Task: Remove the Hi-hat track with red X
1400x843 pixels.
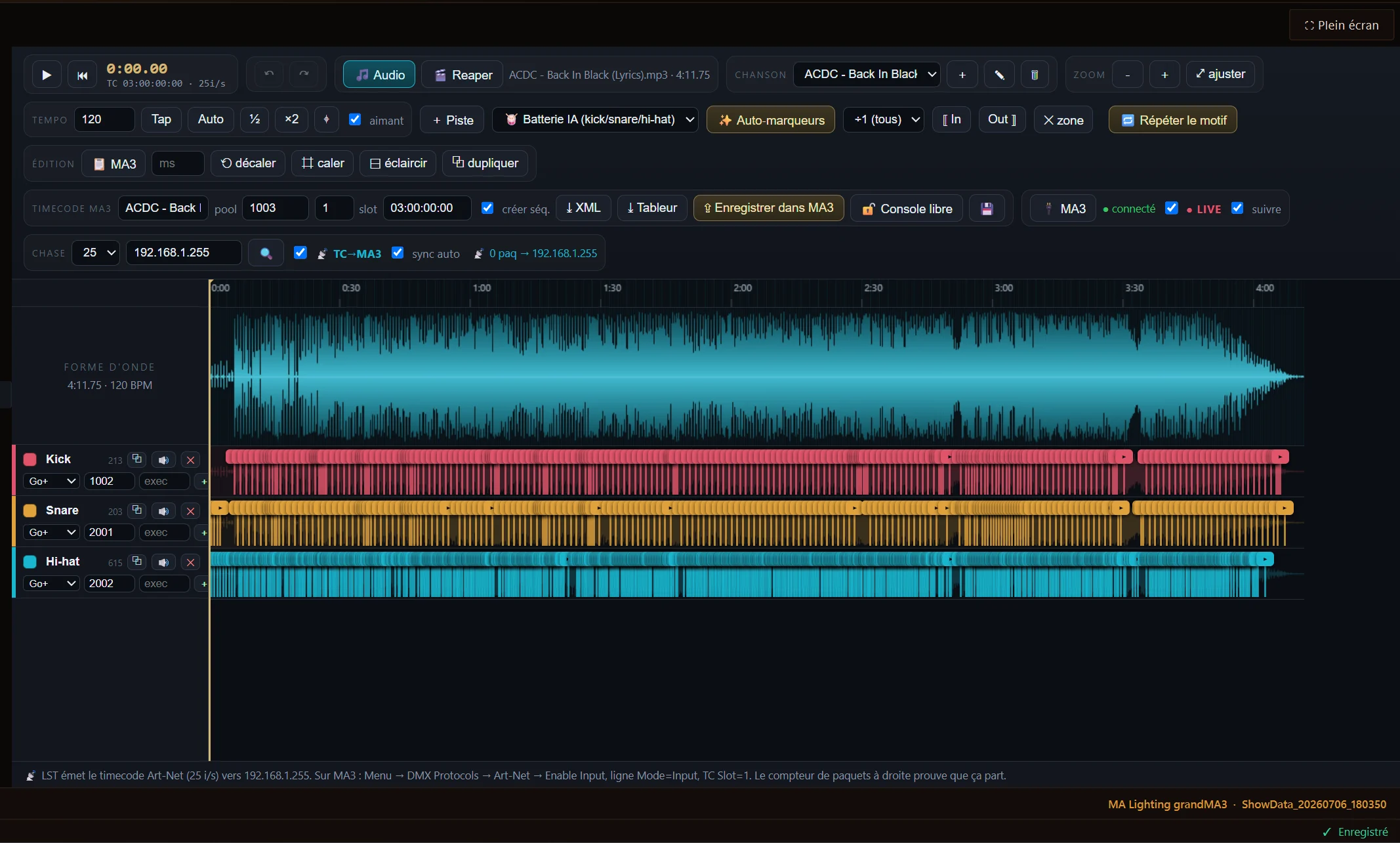Action: (190, 562)
